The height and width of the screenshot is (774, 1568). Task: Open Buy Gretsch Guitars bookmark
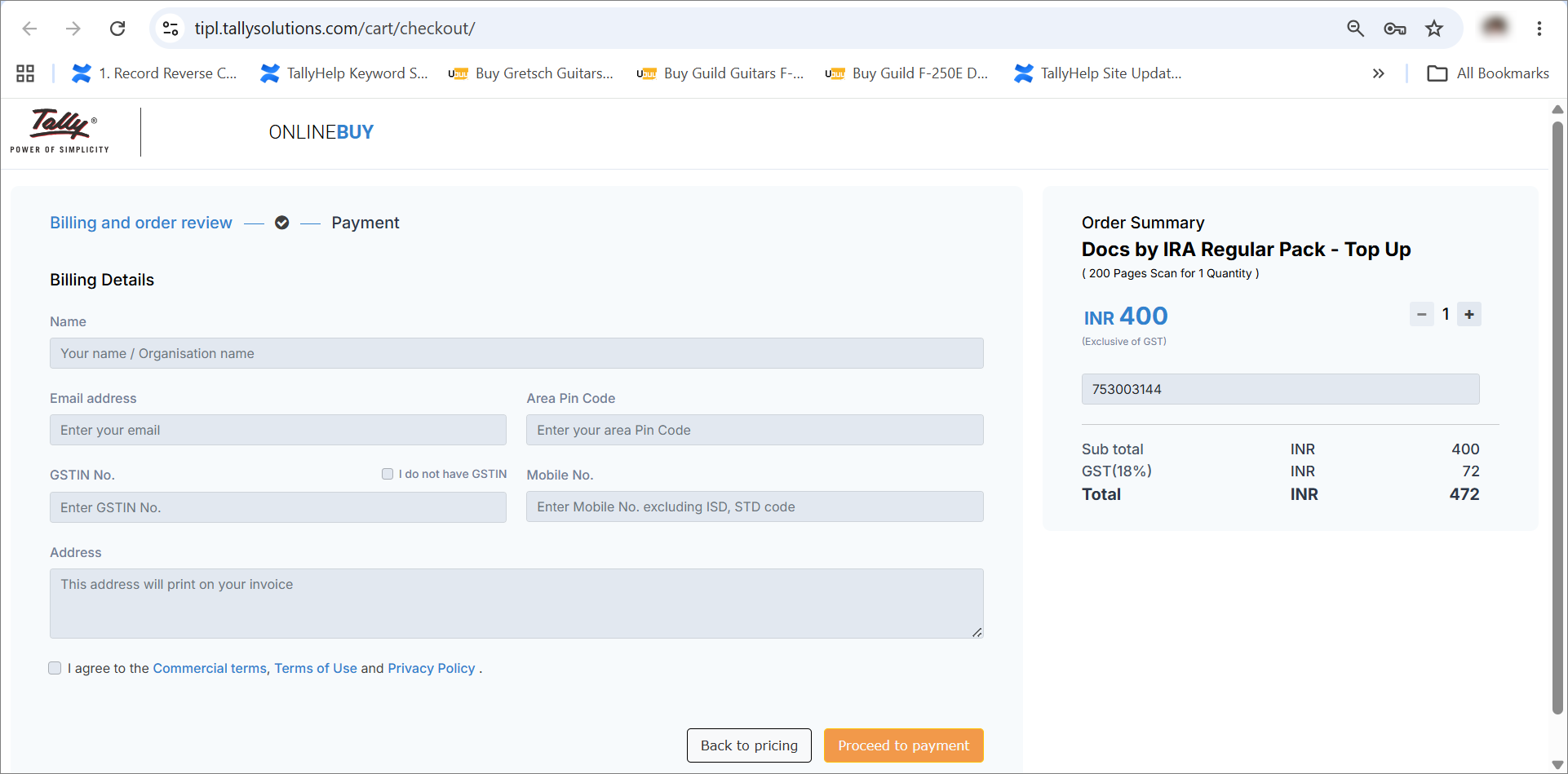531,73
